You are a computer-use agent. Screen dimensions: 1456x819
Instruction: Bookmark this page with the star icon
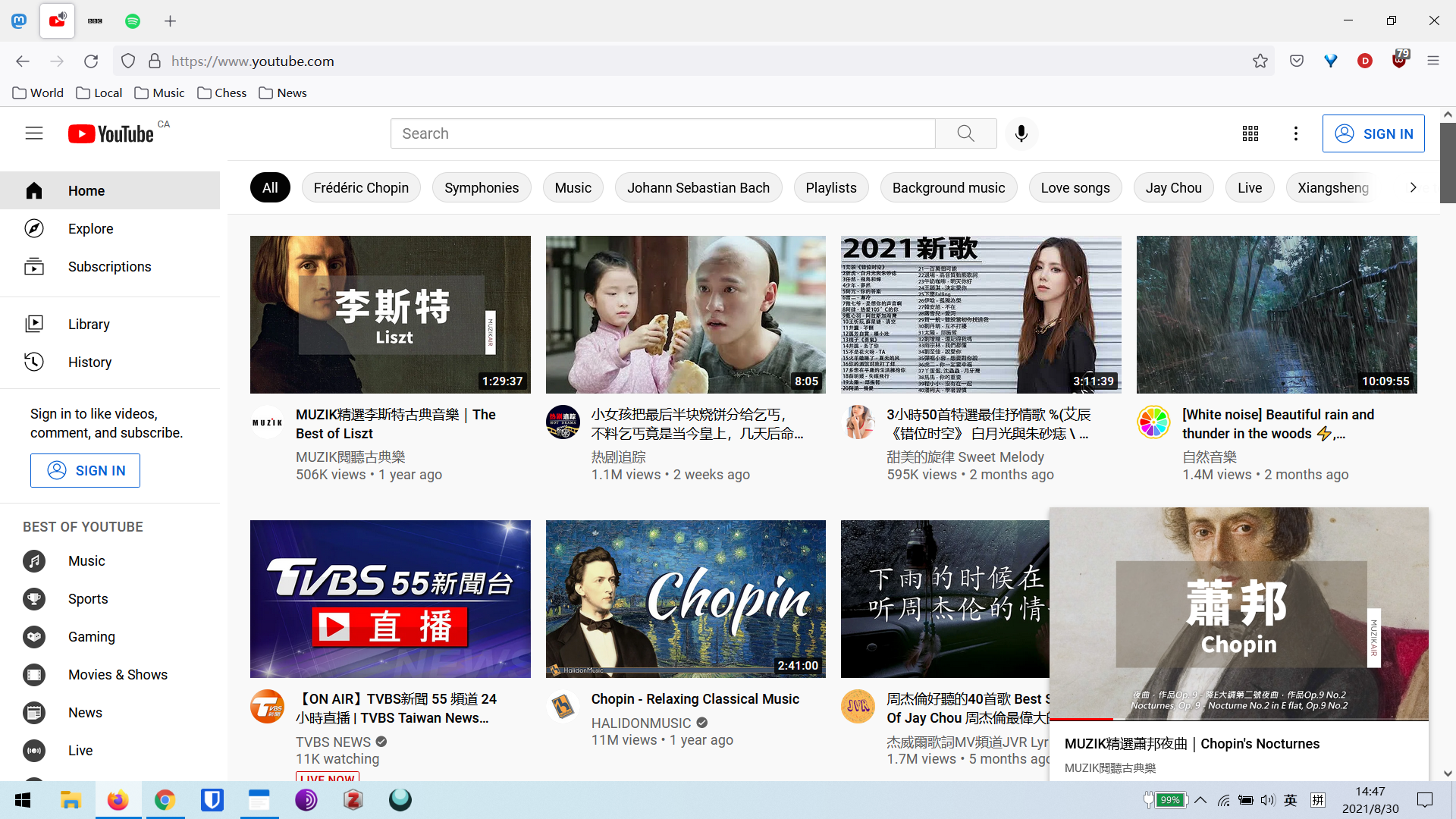1260,61
